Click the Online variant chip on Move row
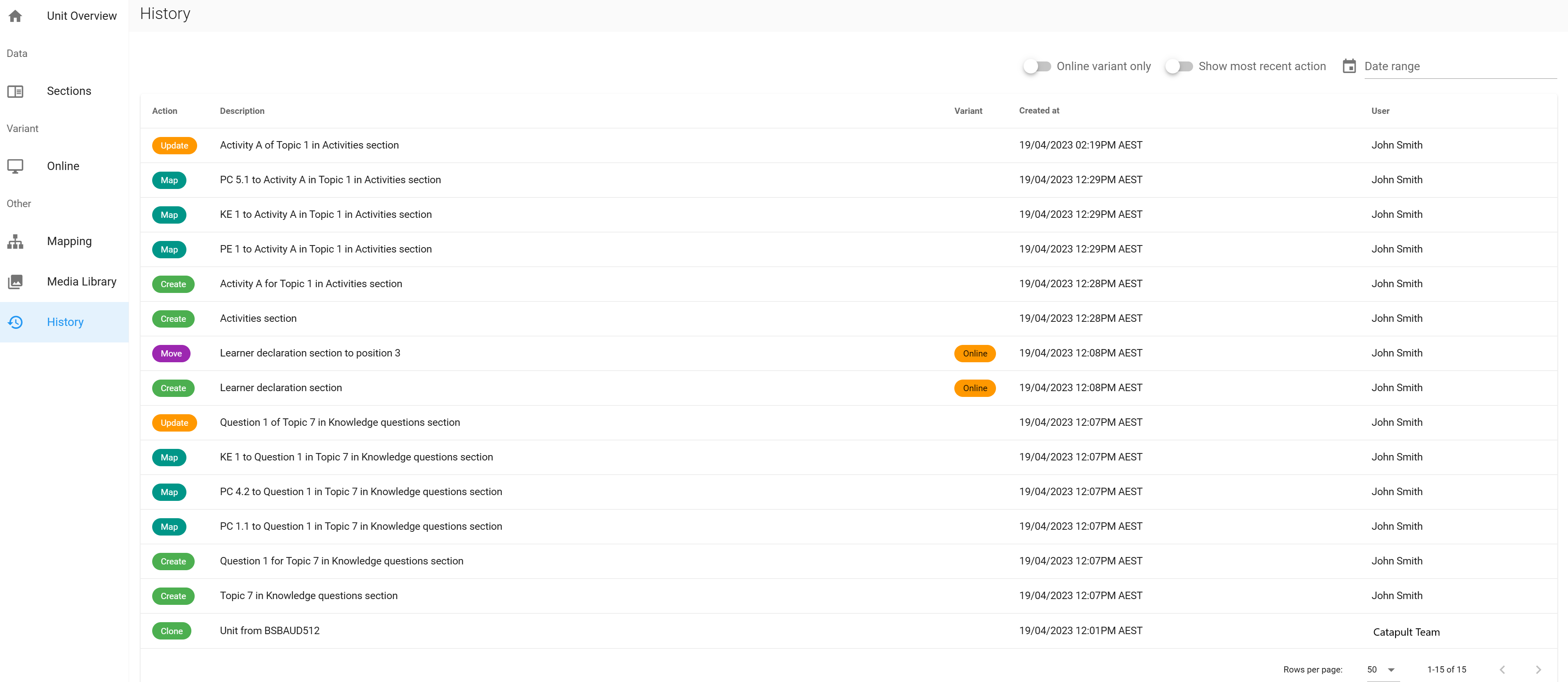This screenshot has height=682, width=1568. click(975, 354)
